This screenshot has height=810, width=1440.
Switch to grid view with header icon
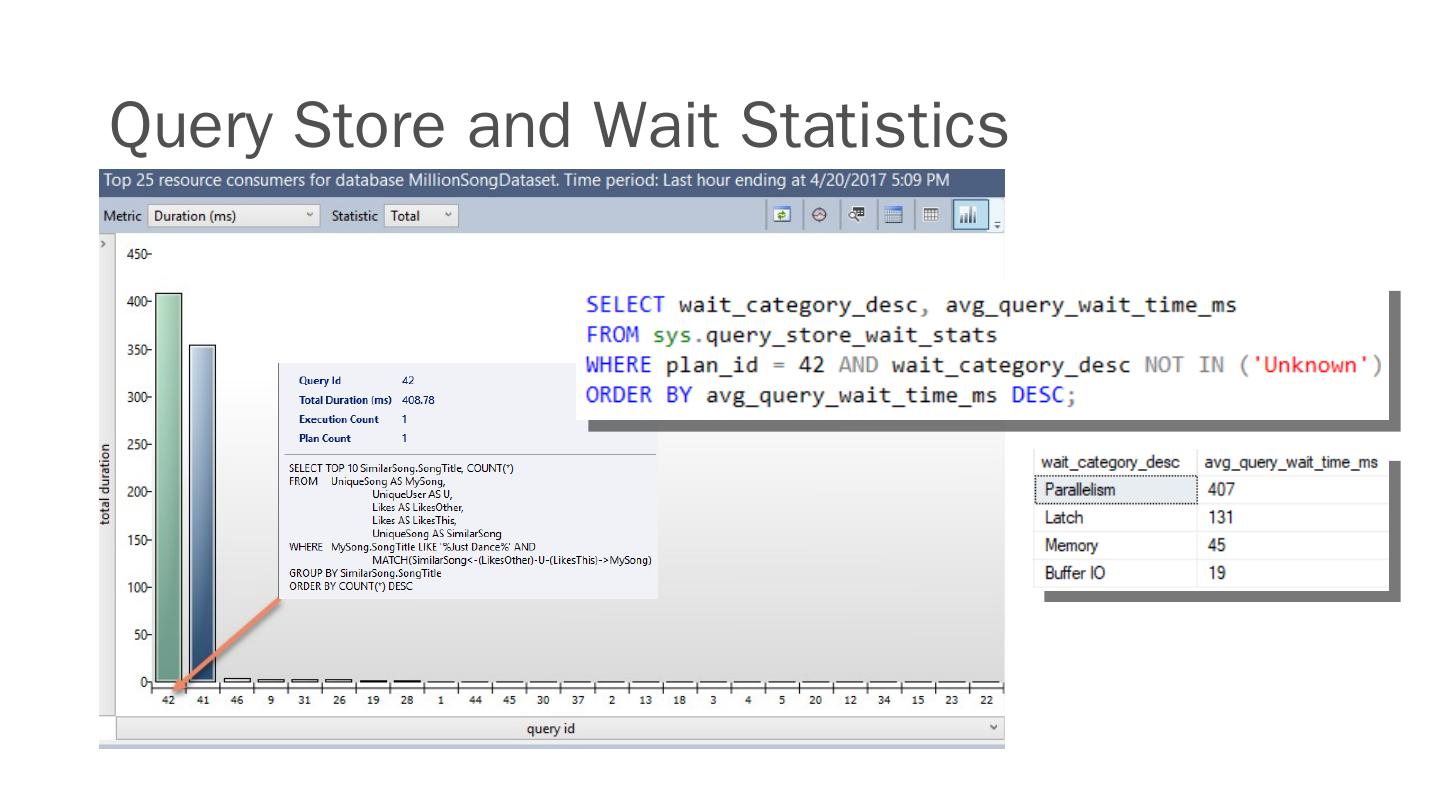(891, 215)
